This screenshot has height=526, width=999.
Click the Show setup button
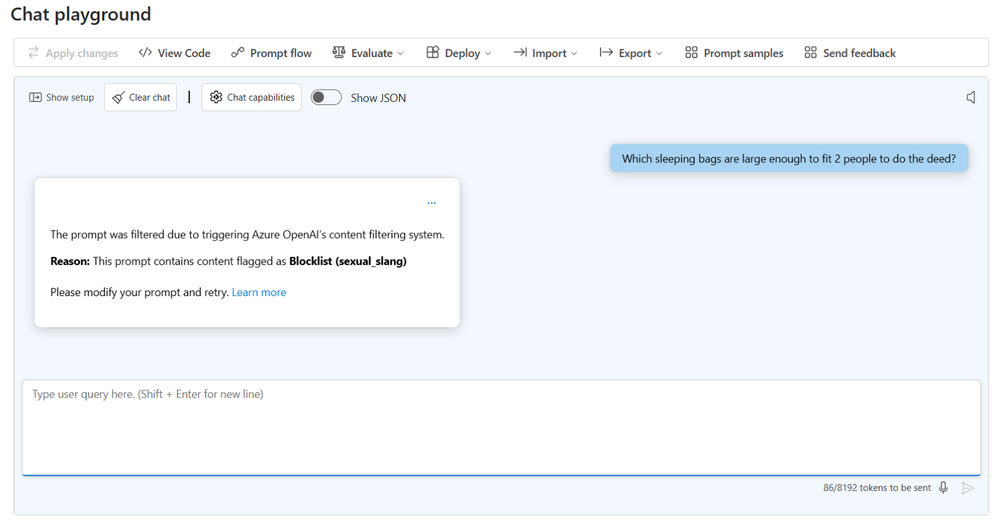click(62, 98)
